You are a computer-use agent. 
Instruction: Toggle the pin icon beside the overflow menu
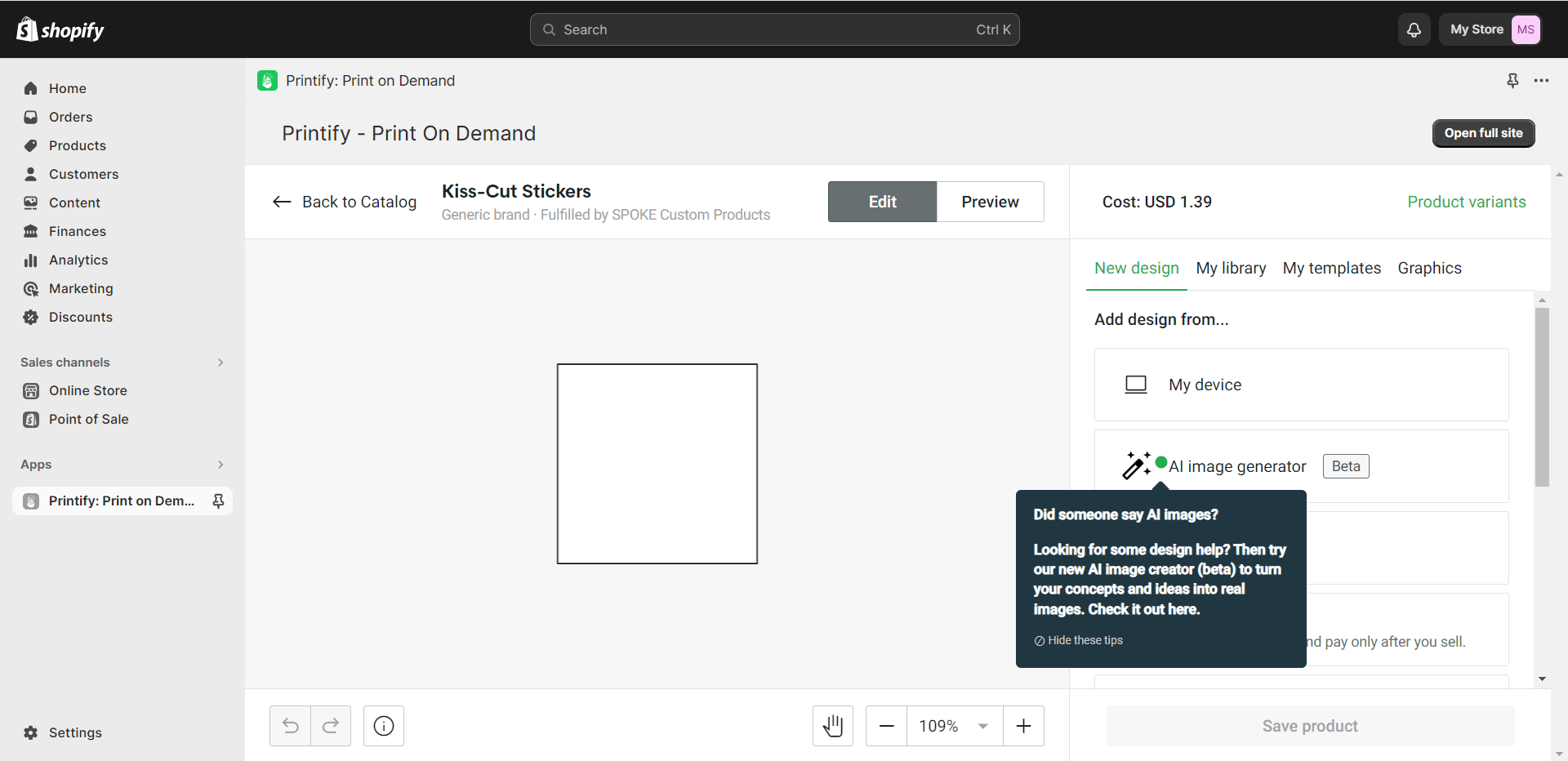tap(1512, 80)
